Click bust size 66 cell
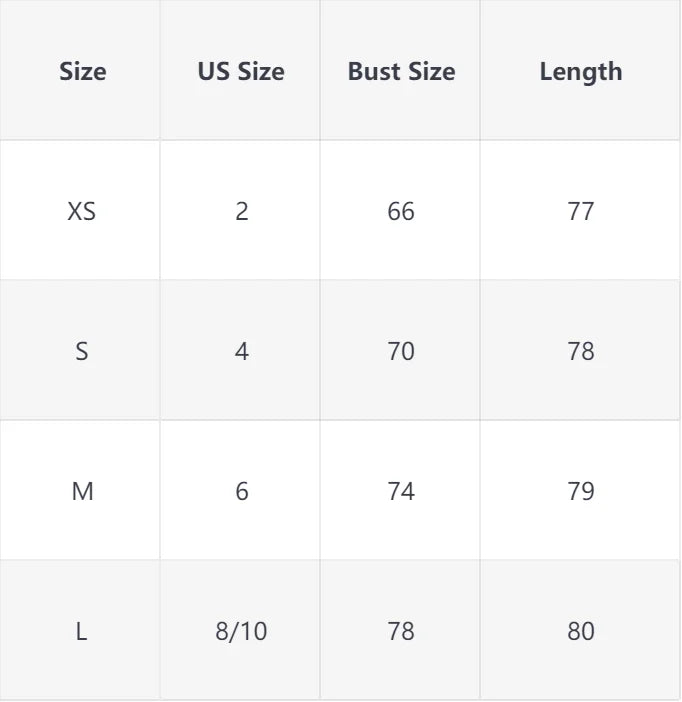This screenshot has width=682, height=702. click(401, 212)
